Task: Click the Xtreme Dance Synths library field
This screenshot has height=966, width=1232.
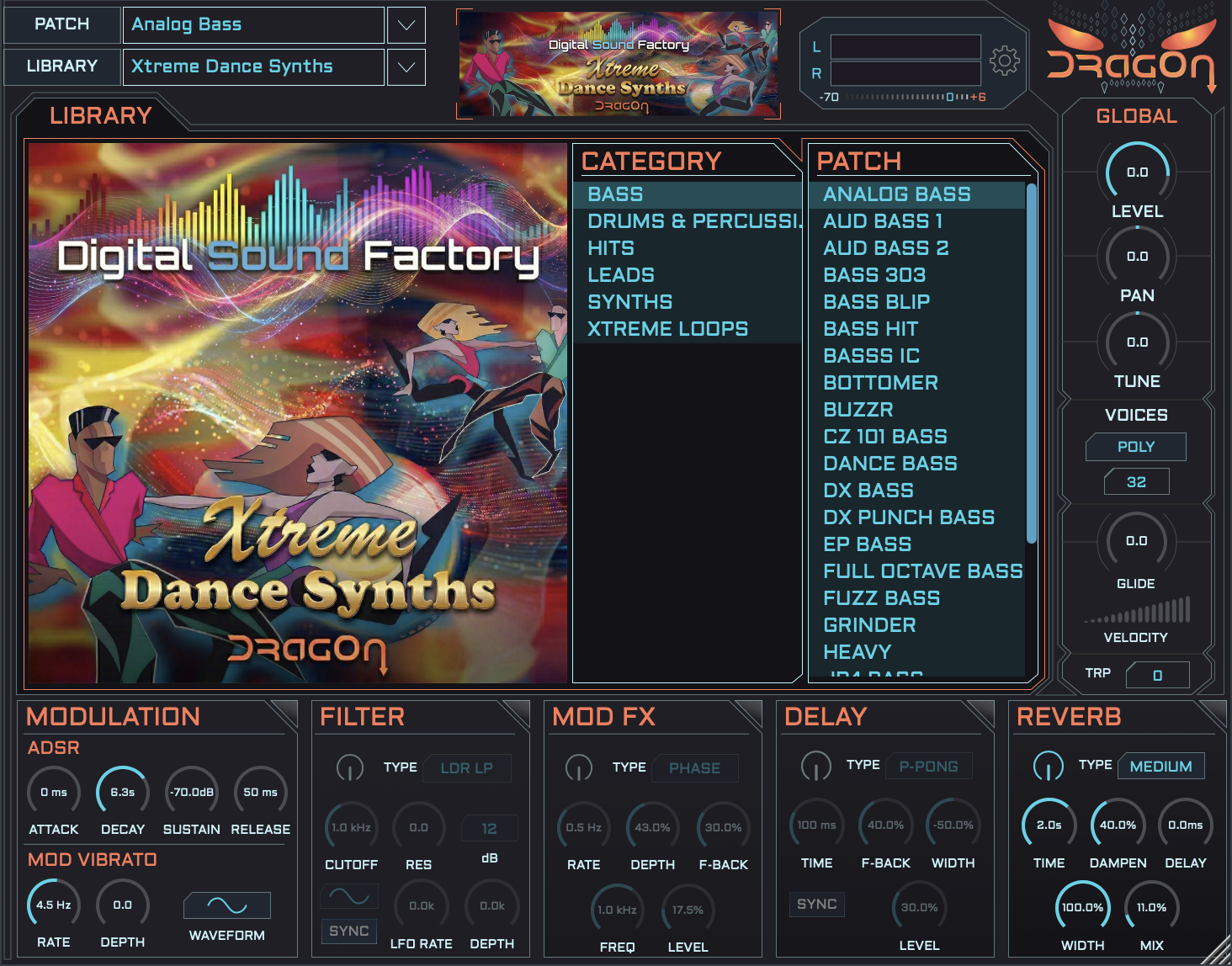Action: 253,66
